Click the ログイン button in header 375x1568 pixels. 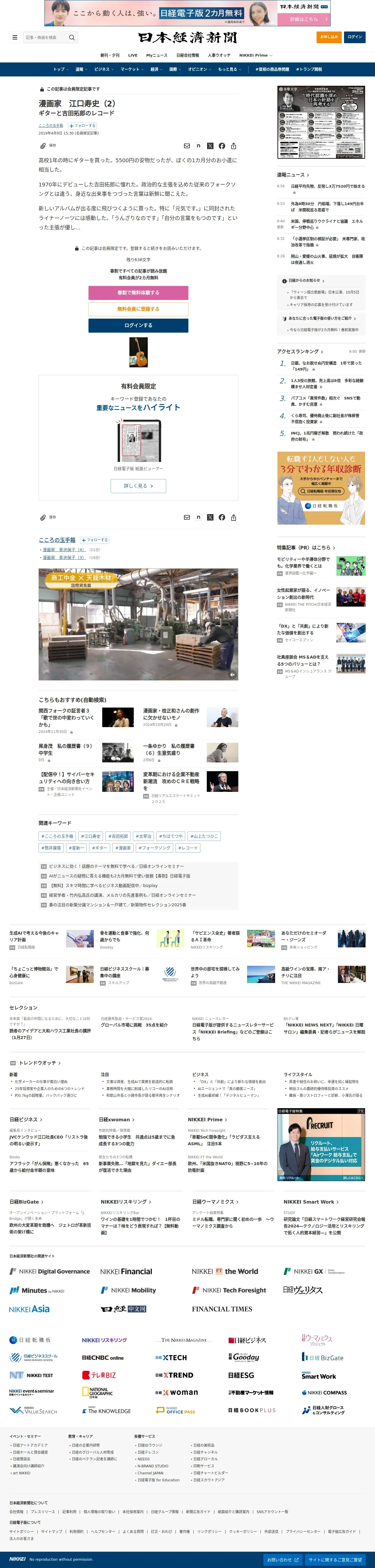(x=355, y=37)
